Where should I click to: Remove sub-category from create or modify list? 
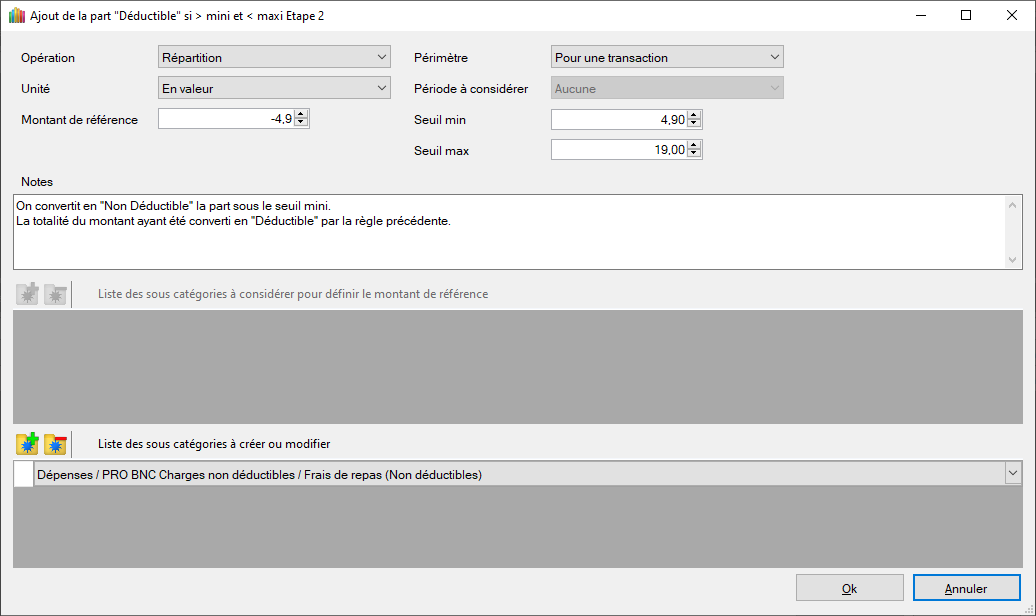[x=55, y=444]
